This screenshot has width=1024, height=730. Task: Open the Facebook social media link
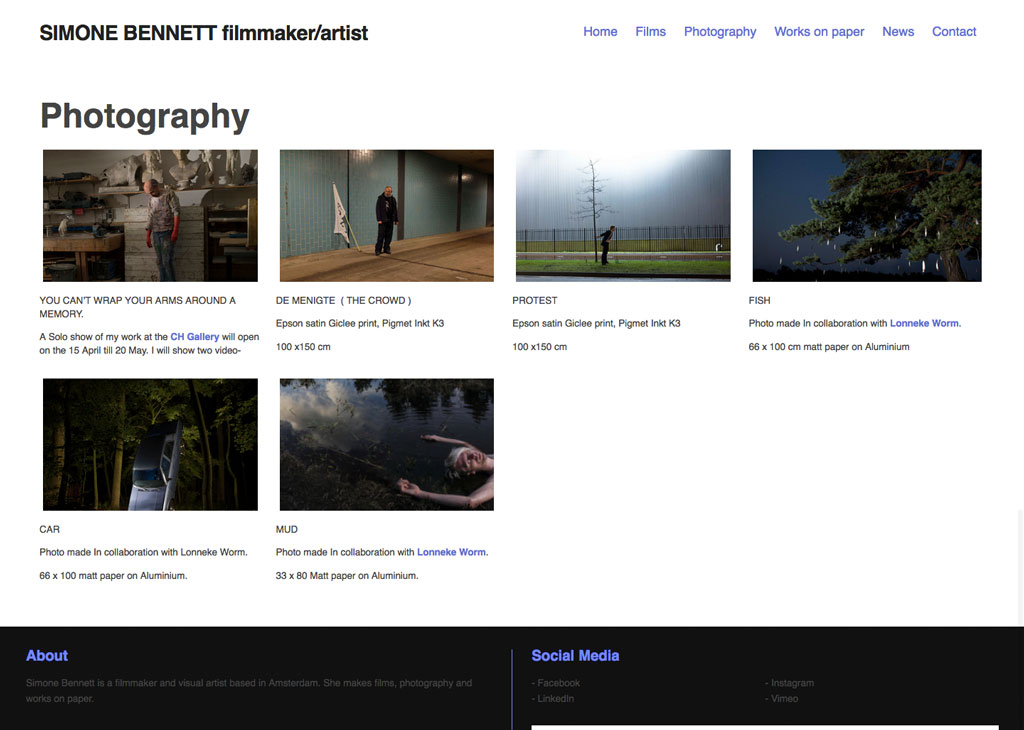point(558,683)
